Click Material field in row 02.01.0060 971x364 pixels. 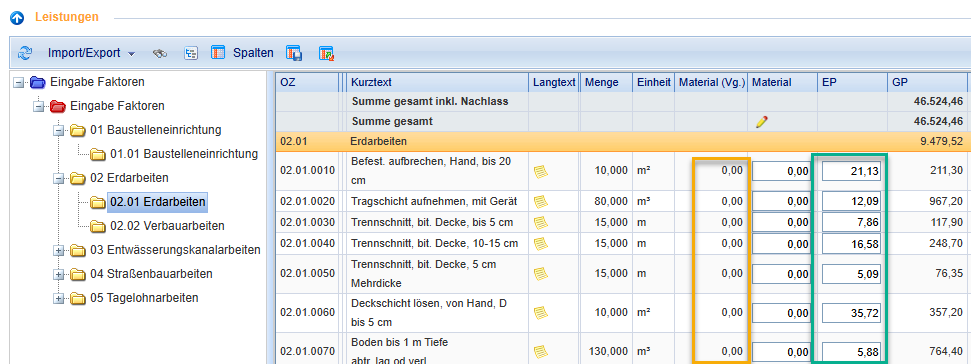(x=781, y=313)
